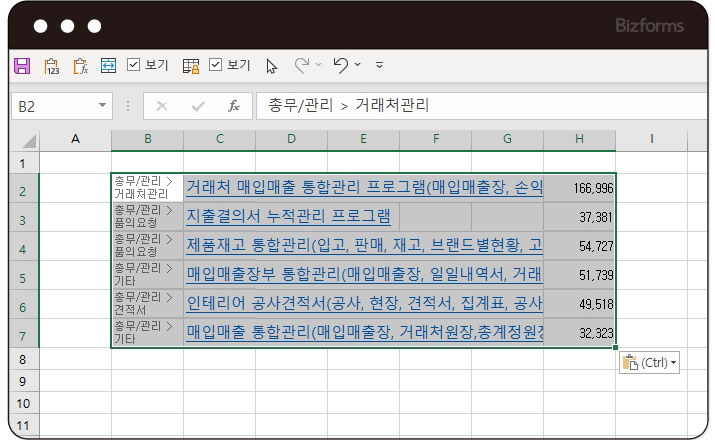
Task: Toggle the second 보기 checkbox after lock icon
Action: pos(215,65)
